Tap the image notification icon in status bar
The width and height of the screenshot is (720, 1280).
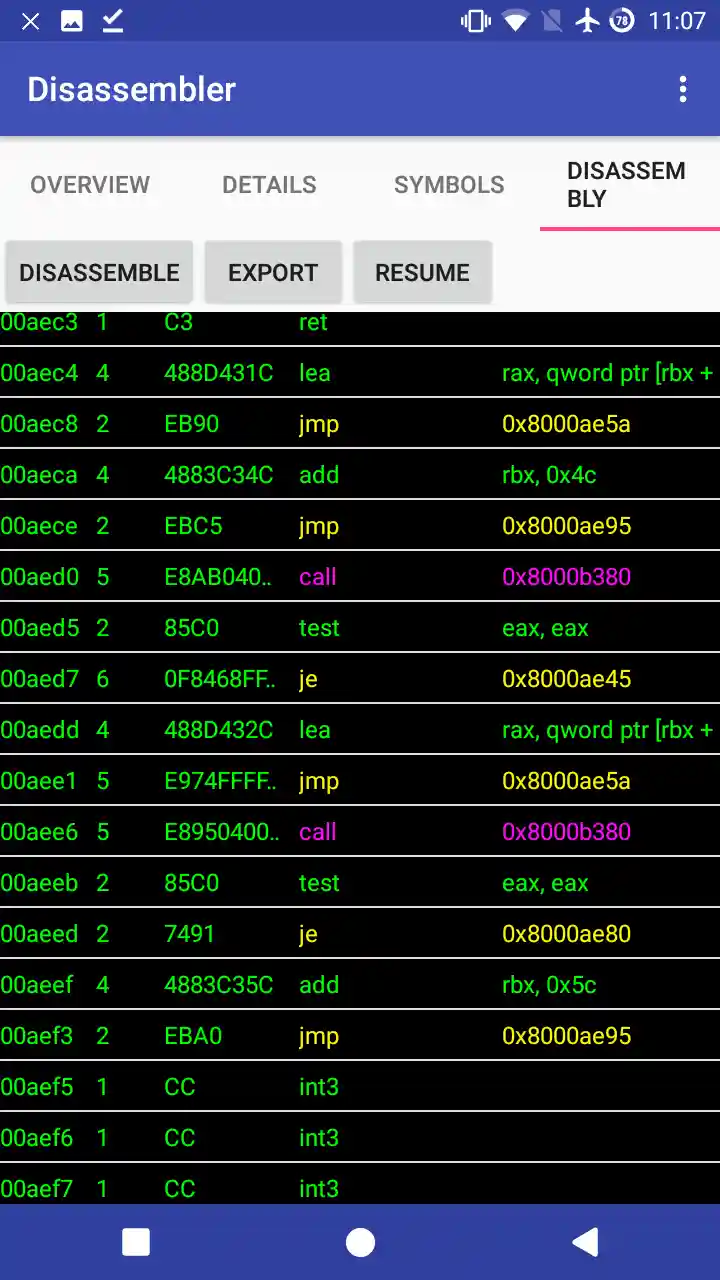pos(72,21)
